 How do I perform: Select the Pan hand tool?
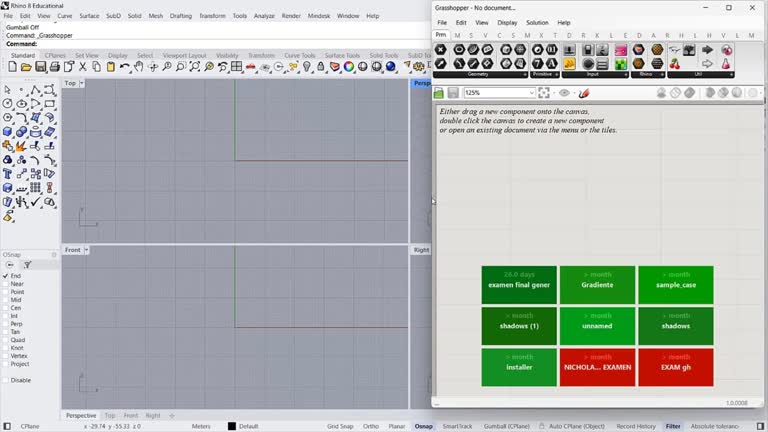click(139, 67)
